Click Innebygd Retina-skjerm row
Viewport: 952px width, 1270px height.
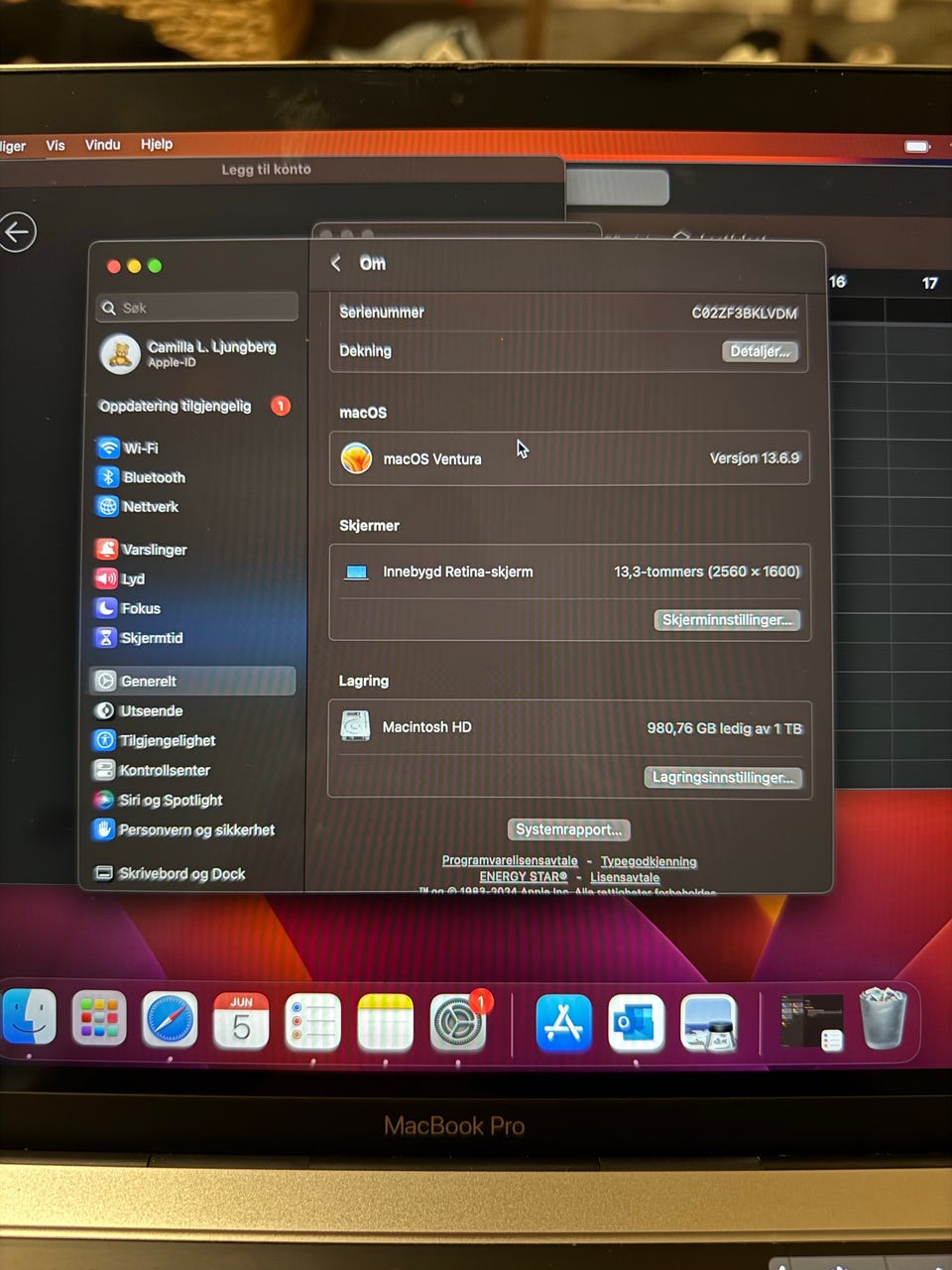tap(570, 571)
